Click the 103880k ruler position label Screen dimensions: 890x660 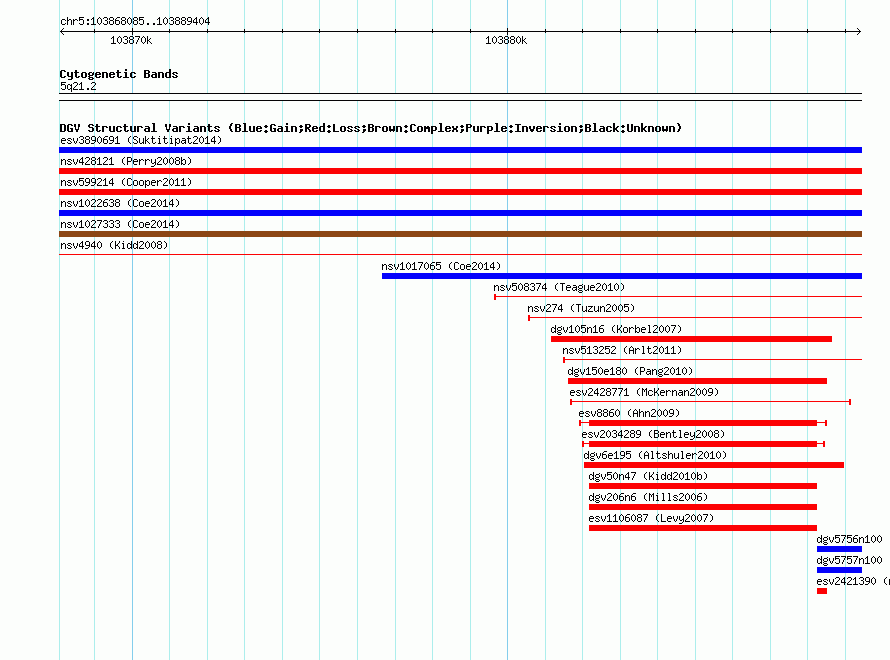click(506, 40)
